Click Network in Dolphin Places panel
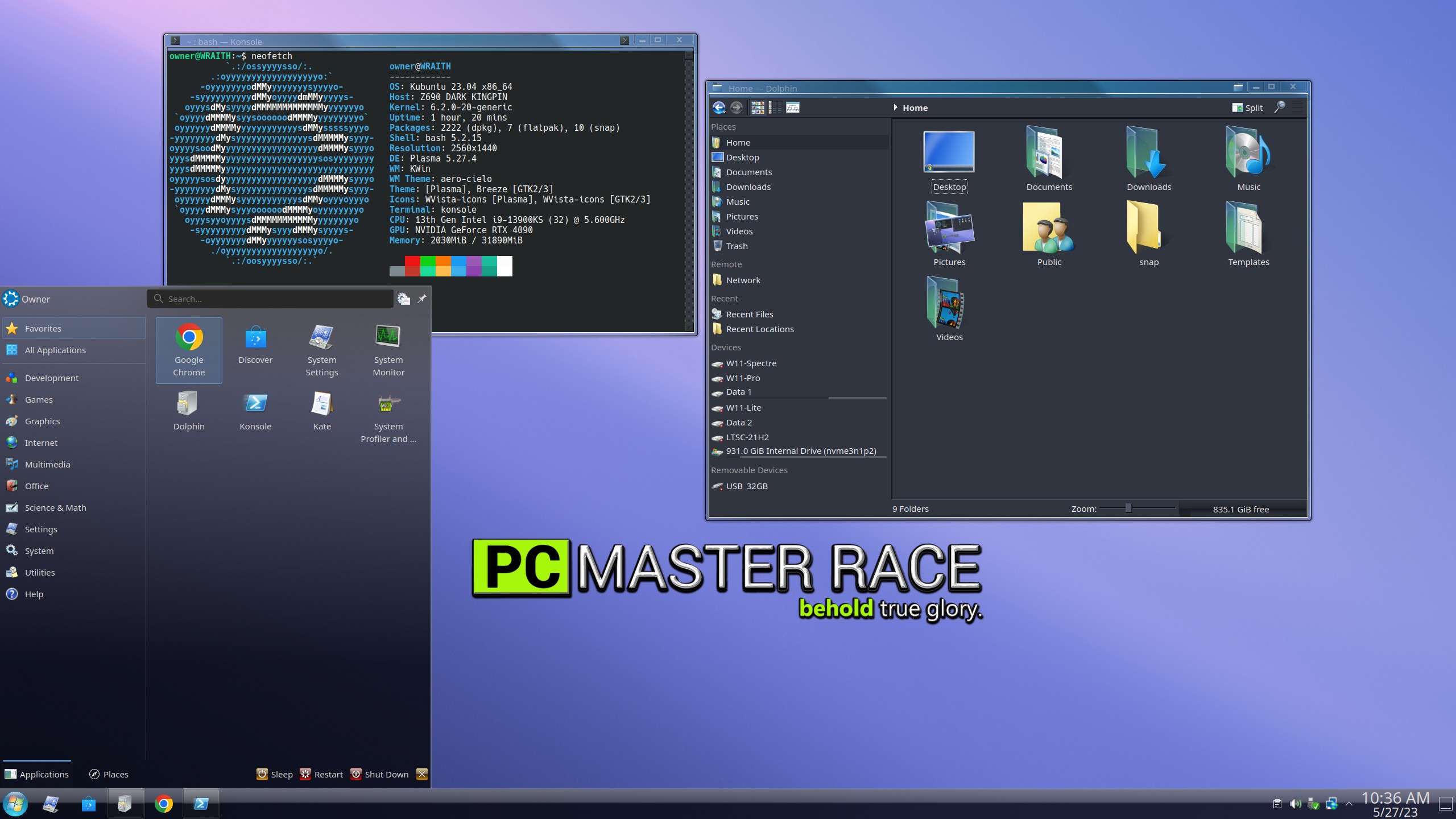1456x819 pixels. click(742, 280)
